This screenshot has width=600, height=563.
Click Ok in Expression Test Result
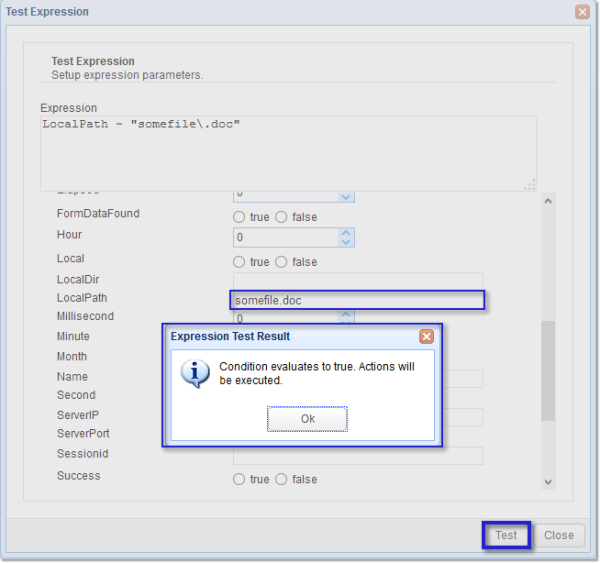[308, 419]
